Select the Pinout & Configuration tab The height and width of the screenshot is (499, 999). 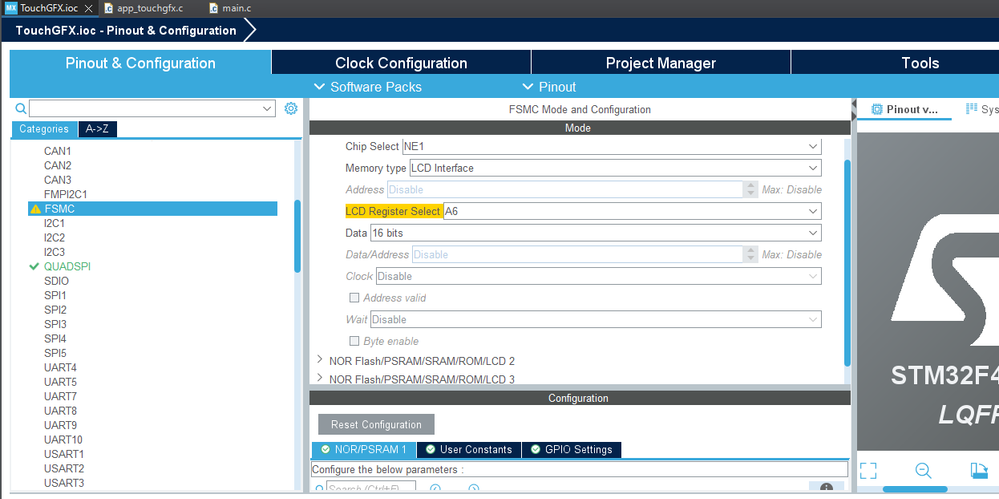(140, 63)
